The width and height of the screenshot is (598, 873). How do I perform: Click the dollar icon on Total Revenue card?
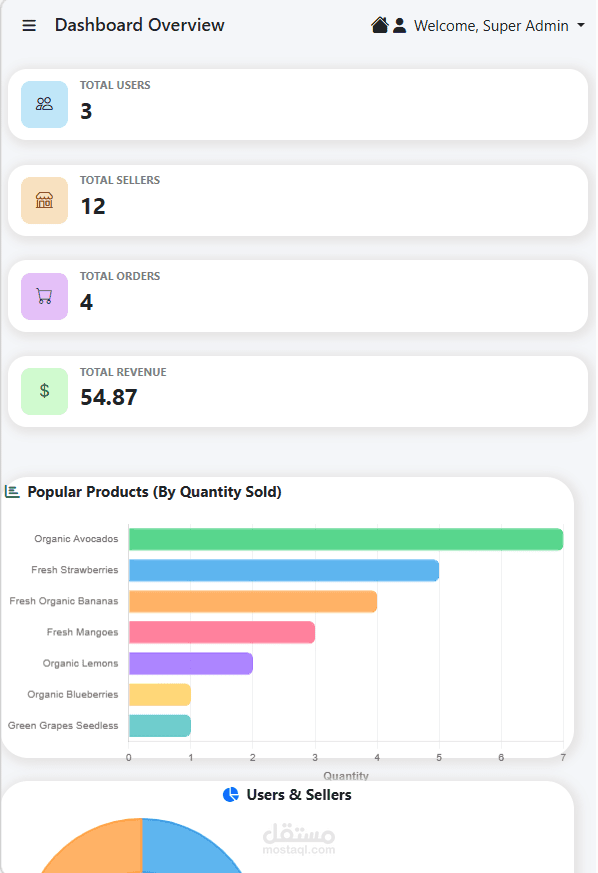44,391
